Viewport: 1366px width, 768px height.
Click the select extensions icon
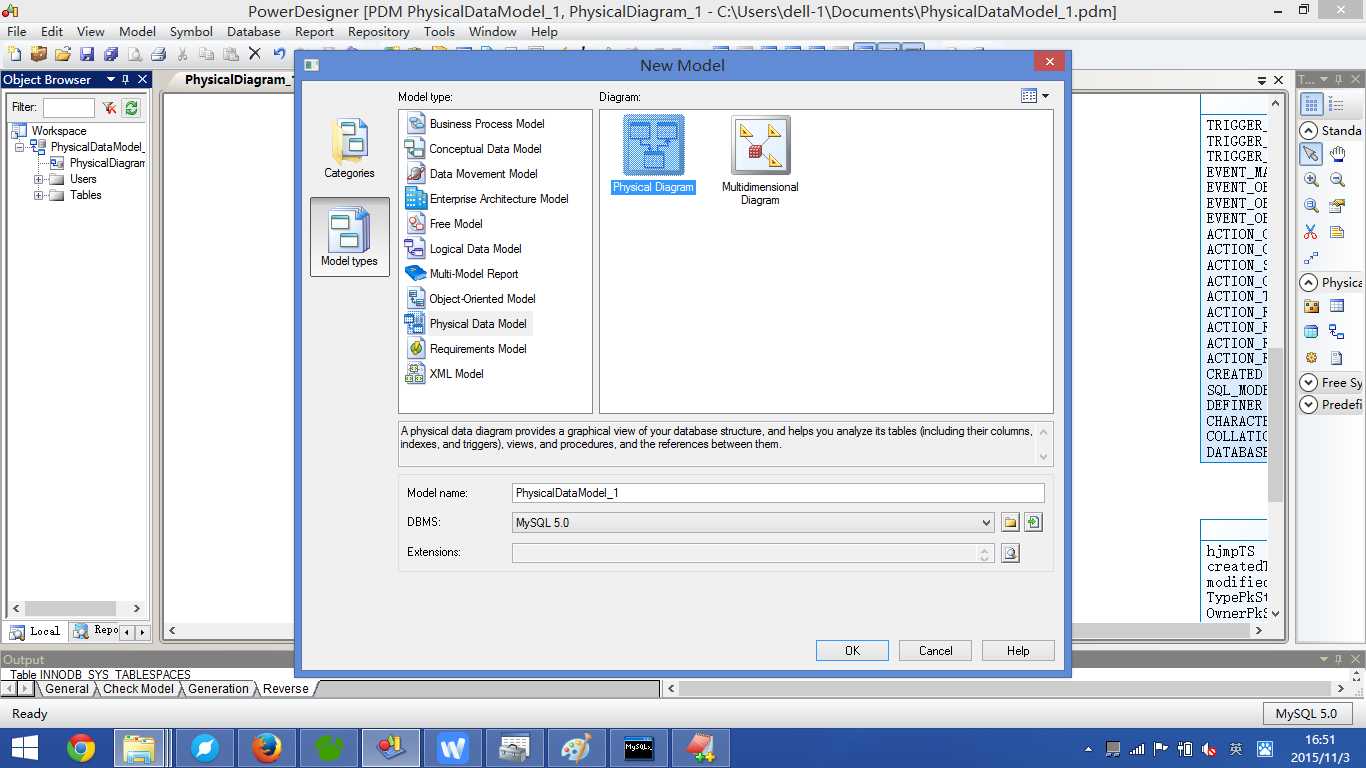[x=1010, y=552]
